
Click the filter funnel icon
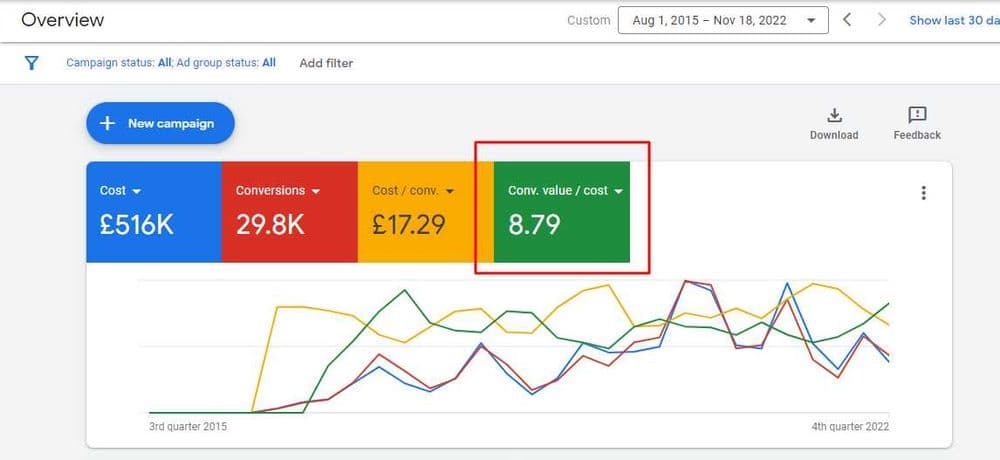[x=31, y=63]
